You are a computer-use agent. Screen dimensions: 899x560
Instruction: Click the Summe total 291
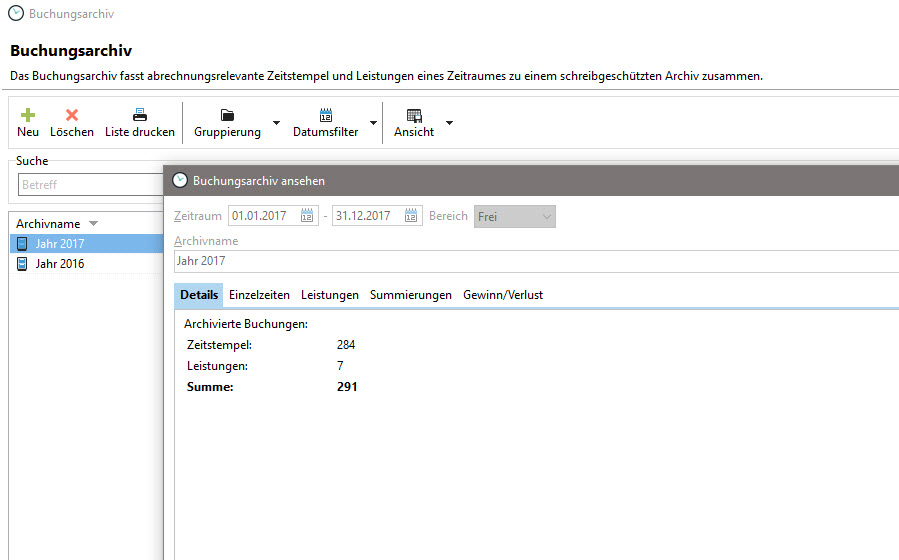347,387
